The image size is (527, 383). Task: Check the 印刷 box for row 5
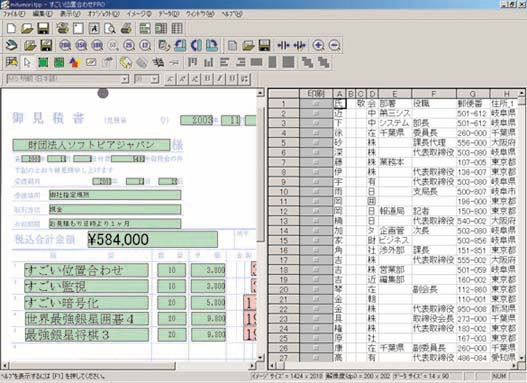(316, 143)
